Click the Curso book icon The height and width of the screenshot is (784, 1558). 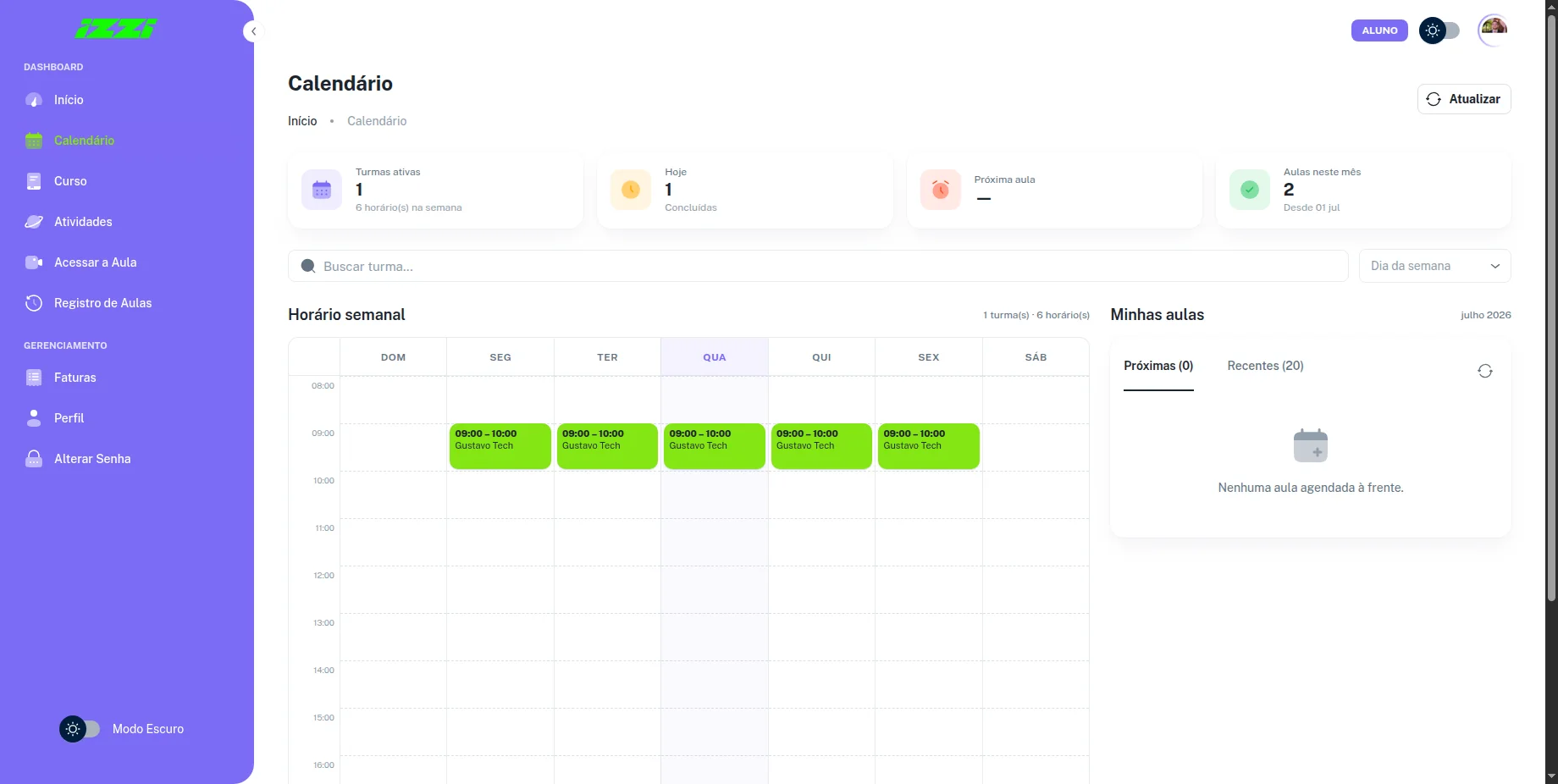tap(34, 181)
